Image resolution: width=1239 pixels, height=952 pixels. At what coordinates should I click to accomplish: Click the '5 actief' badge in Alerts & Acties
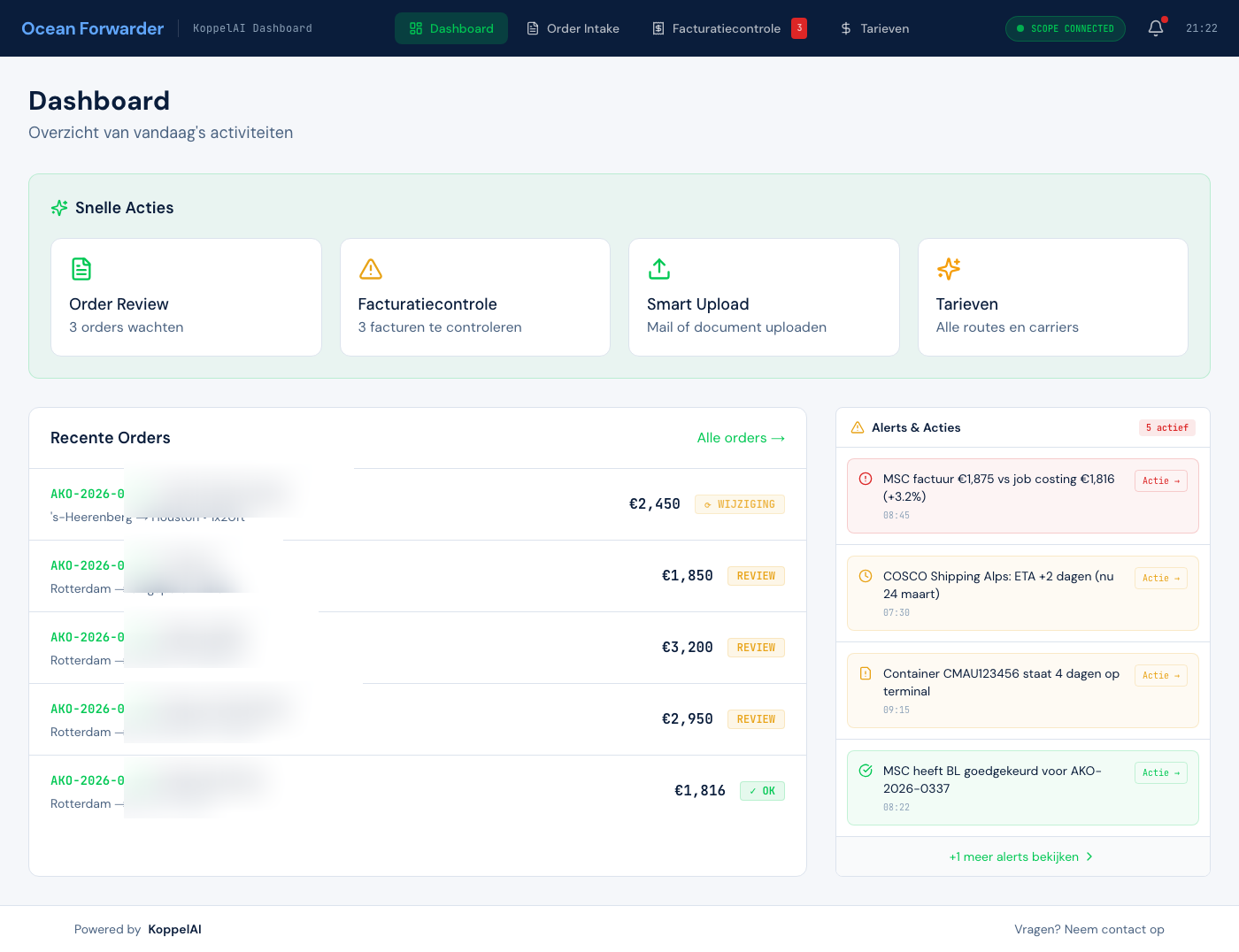1166,427
